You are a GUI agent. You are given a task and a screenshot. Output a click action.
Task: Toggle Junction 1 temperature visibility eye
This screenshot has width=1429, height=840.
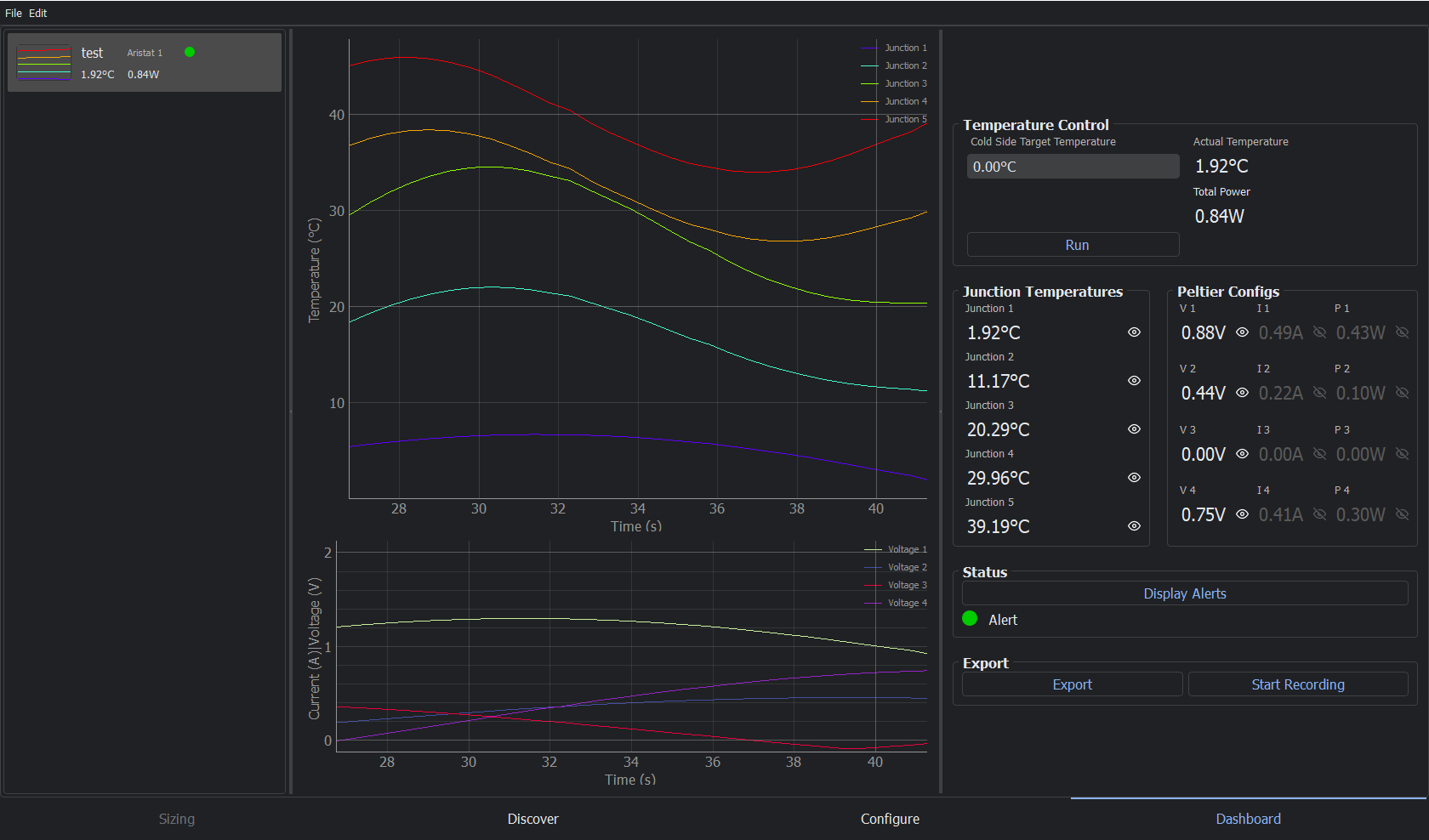point(1134,332)
